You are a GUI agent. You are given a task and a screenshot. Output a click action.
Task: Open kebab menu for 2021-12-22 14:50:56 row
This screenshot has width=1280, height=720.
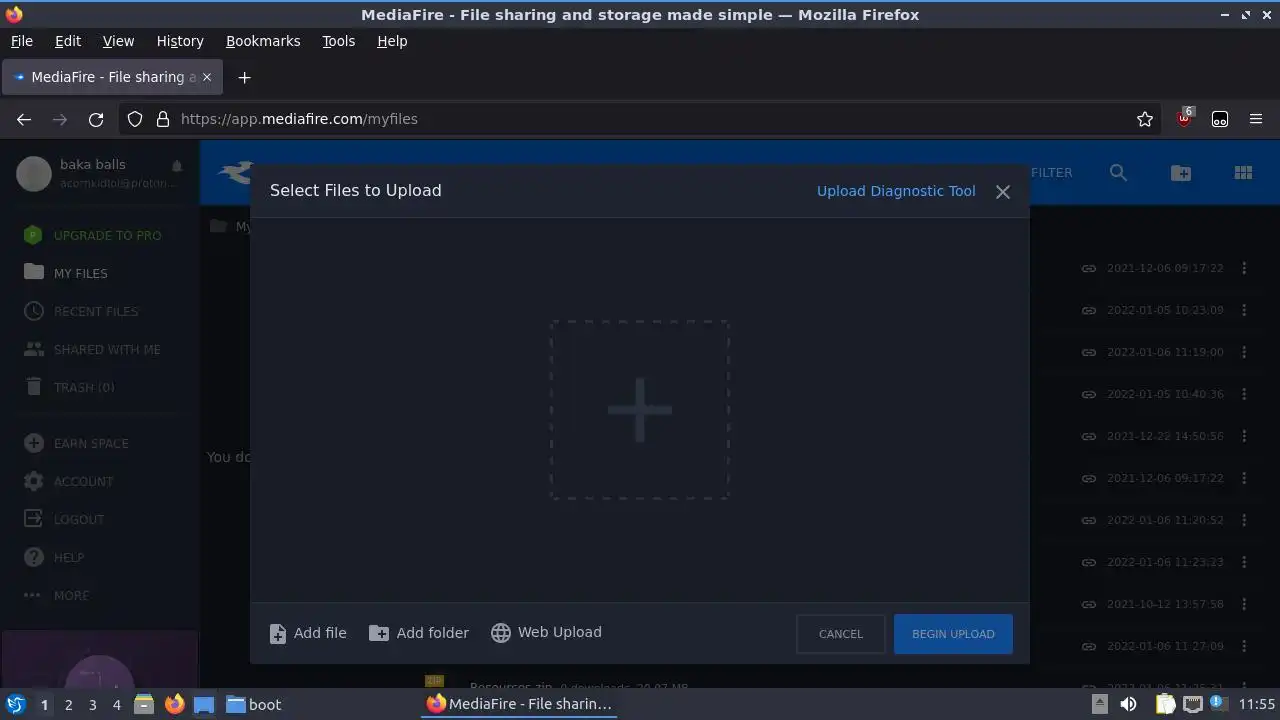pos(1244,436)
